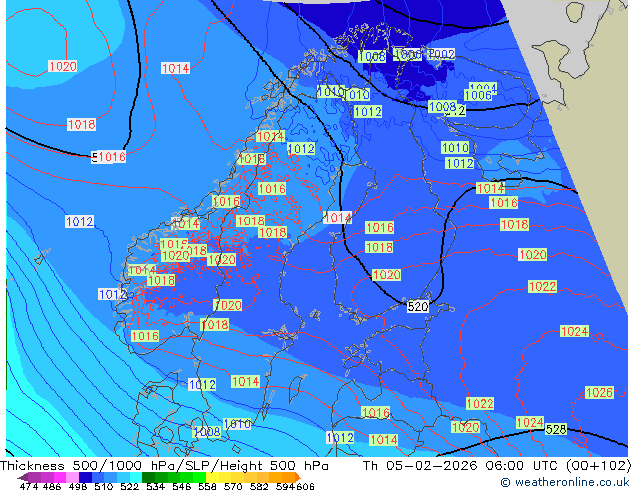This screenshot has height=490, width=634.
Task: Open the weatheronline.co.uk link
Action: click(565, 482)
